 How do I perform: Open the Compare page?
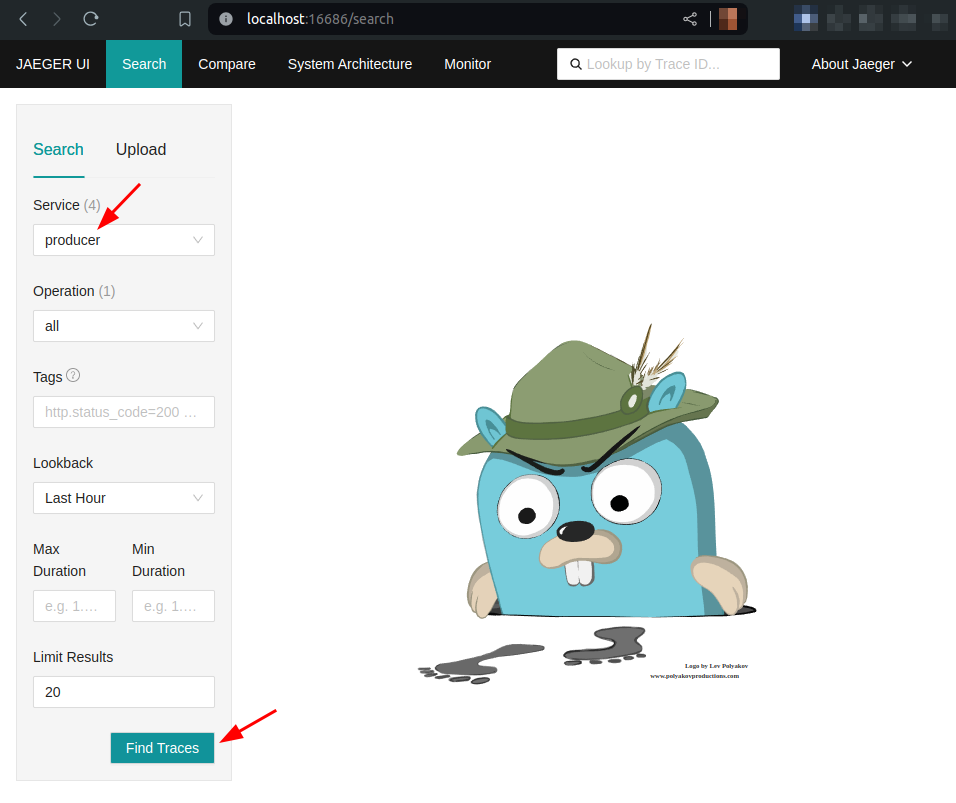click(x=227, y=64)
